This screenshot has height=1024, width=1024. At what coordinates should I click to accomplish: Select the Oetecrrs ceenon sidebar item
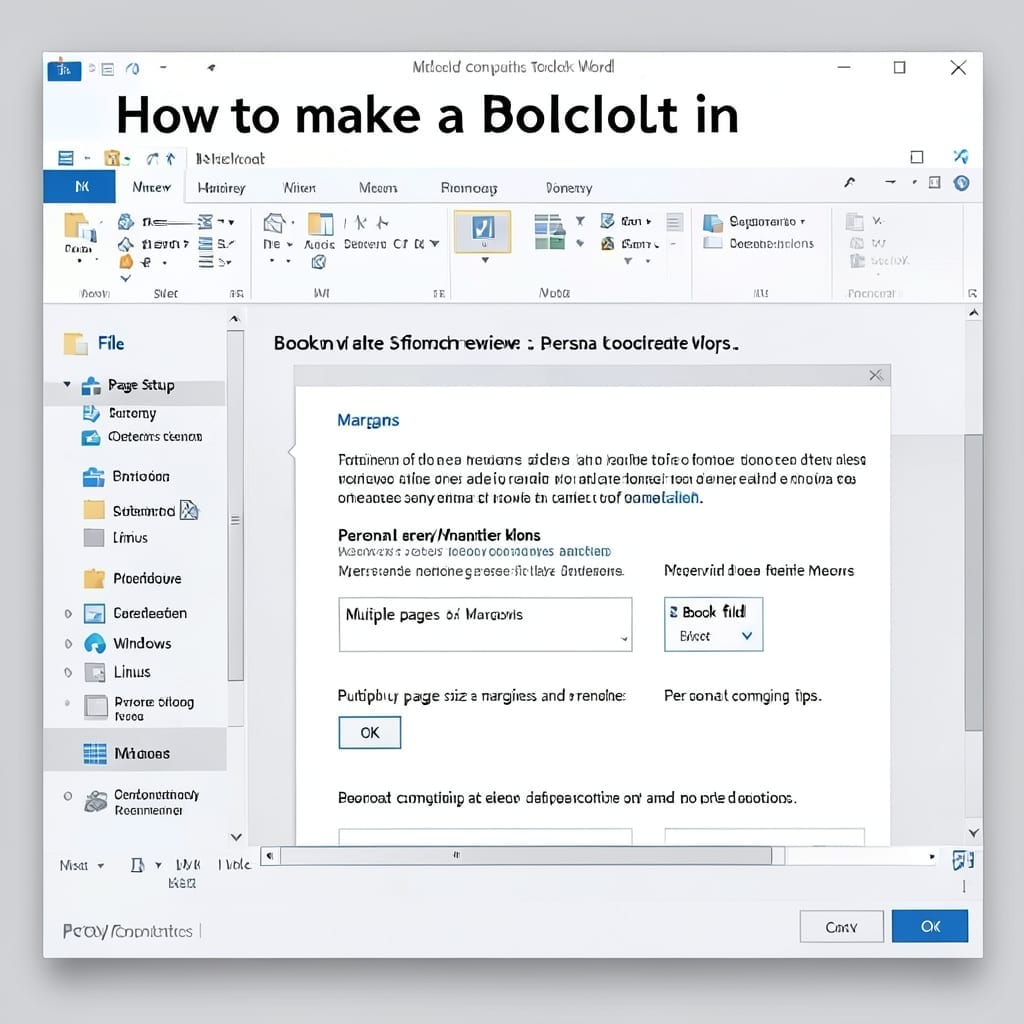(142, 437)
